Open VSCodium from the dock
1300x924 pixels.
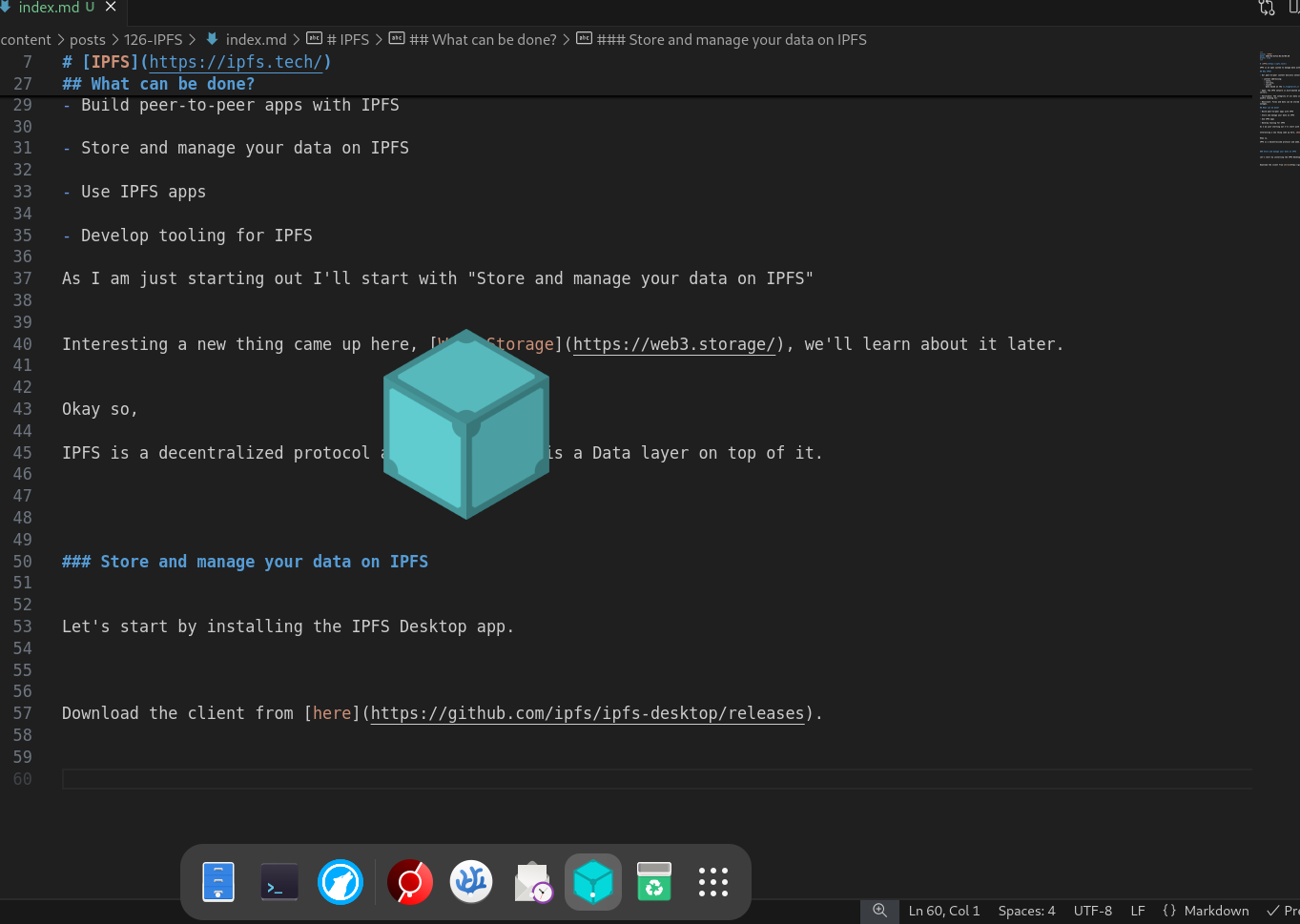(x=471, y=881)
